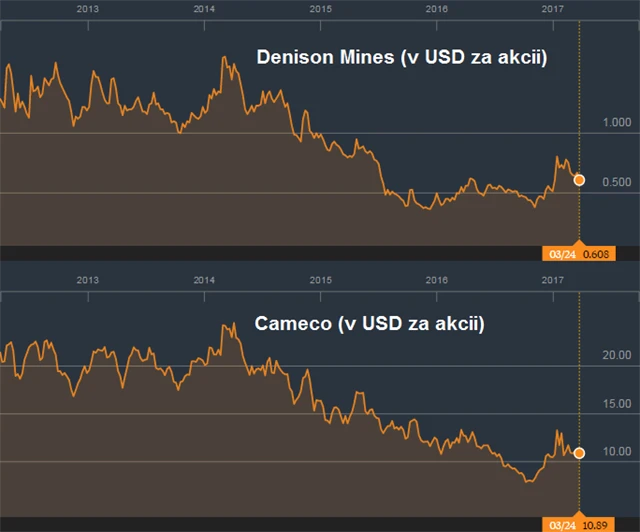The width and height of the screenshot is (640, 532).
Task: Click the 0.608 price tag on Denison chart
Action: click(597, 254)
